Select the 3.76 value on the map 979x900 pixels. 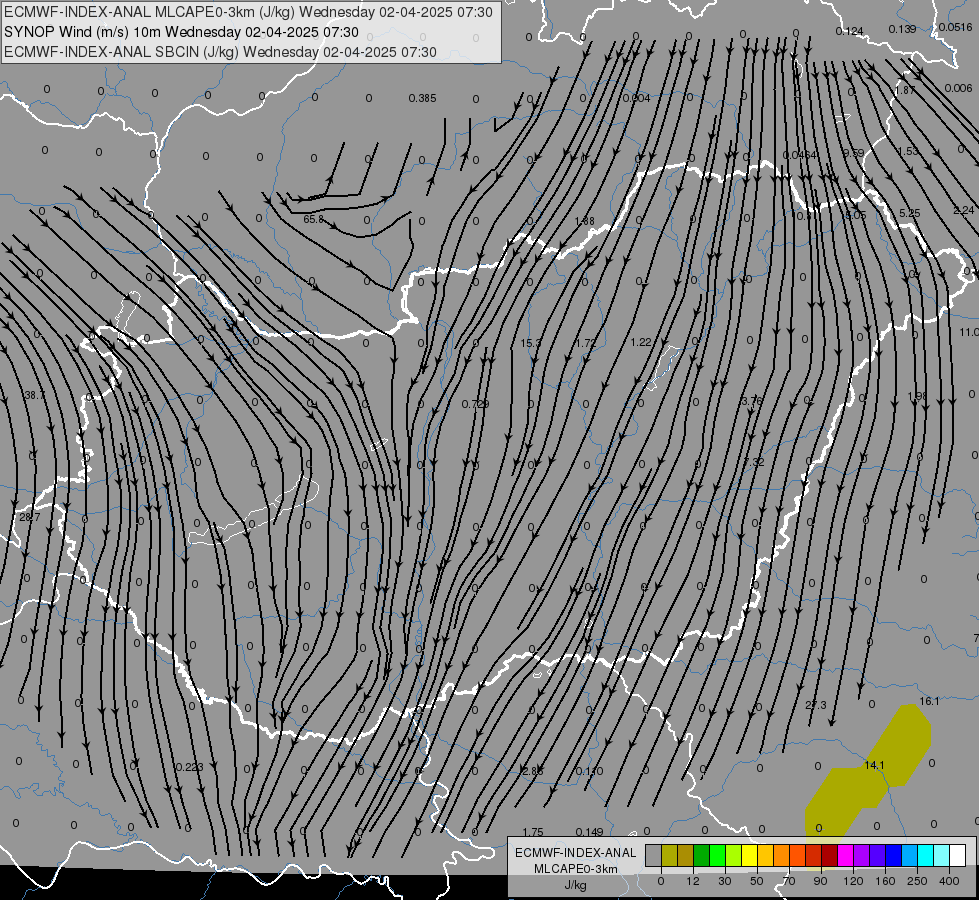click(x=751, y=401)
